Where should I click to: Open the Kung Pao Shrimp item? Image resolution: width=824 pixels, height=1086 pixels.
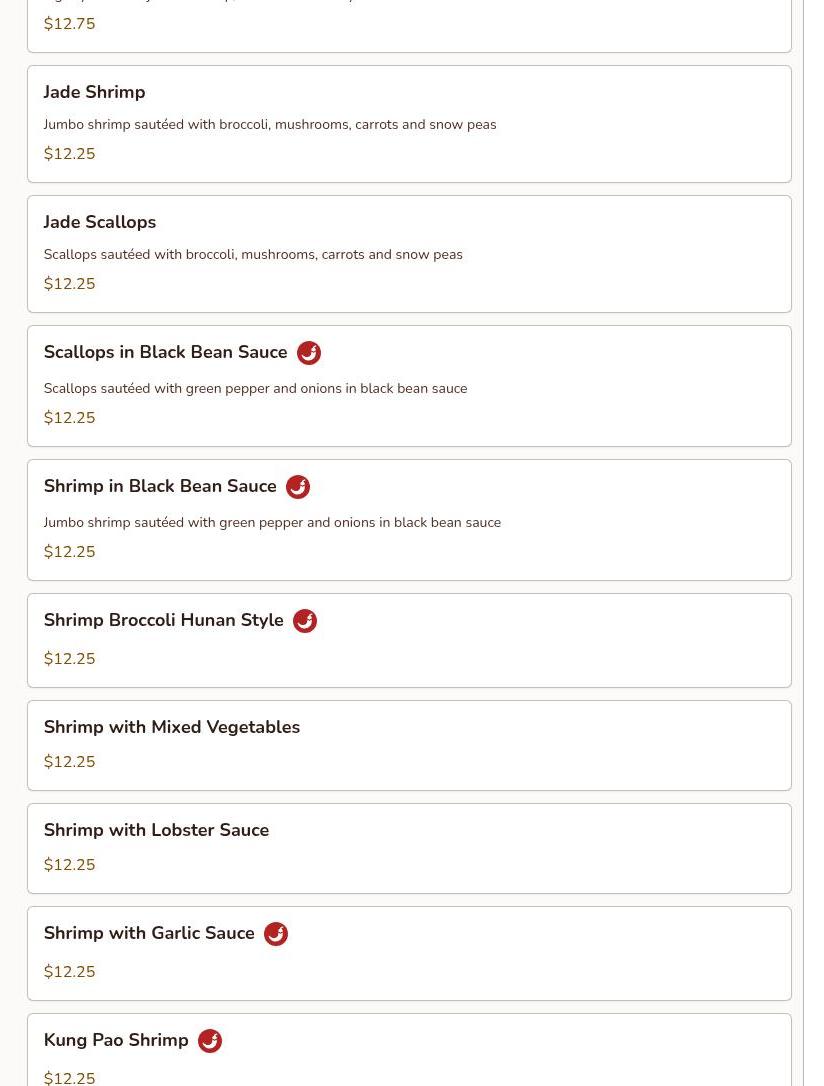tap(116, 1040)
